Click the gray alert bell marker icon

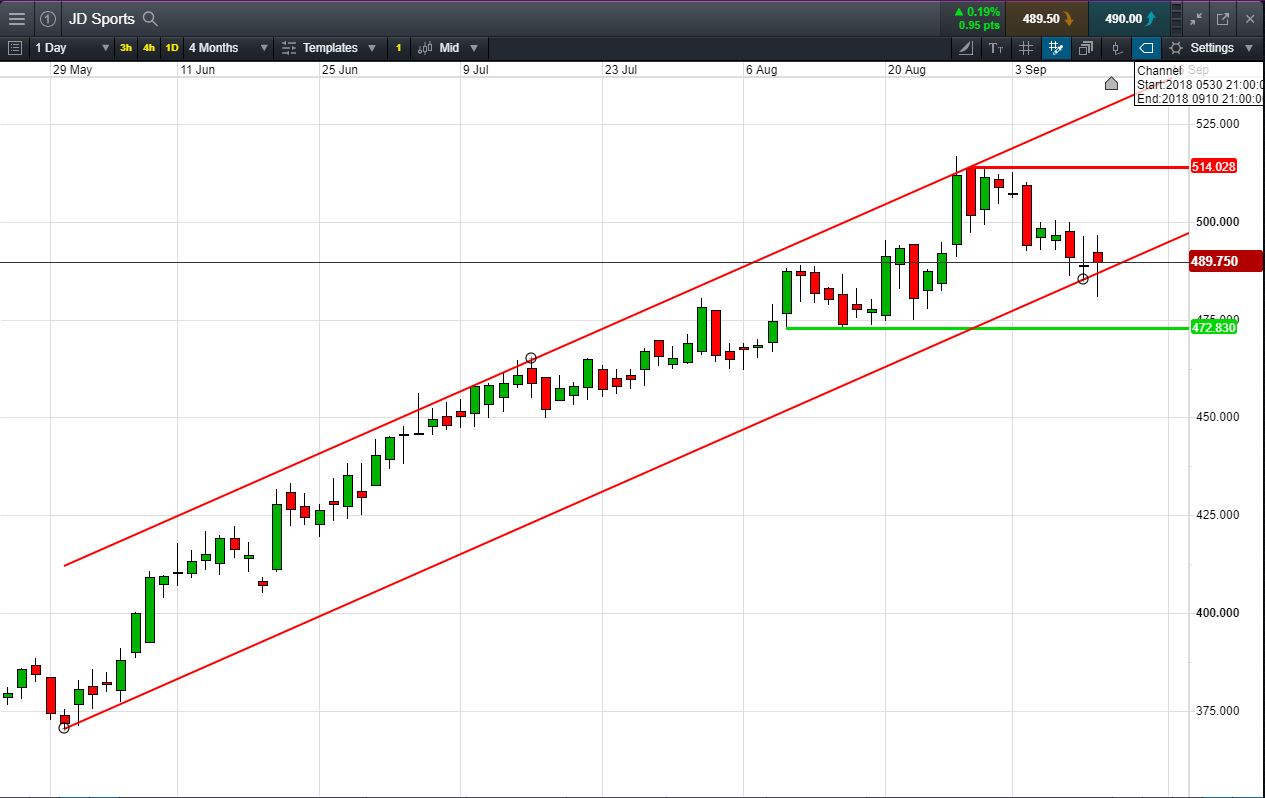[x=1112, y=83]
